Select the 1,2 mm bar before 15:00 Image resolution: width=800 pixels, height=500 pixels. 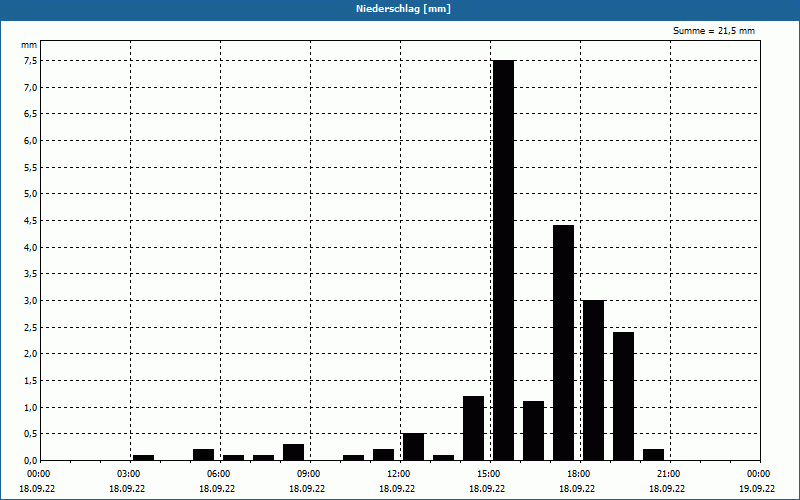[x=473, y=428]
